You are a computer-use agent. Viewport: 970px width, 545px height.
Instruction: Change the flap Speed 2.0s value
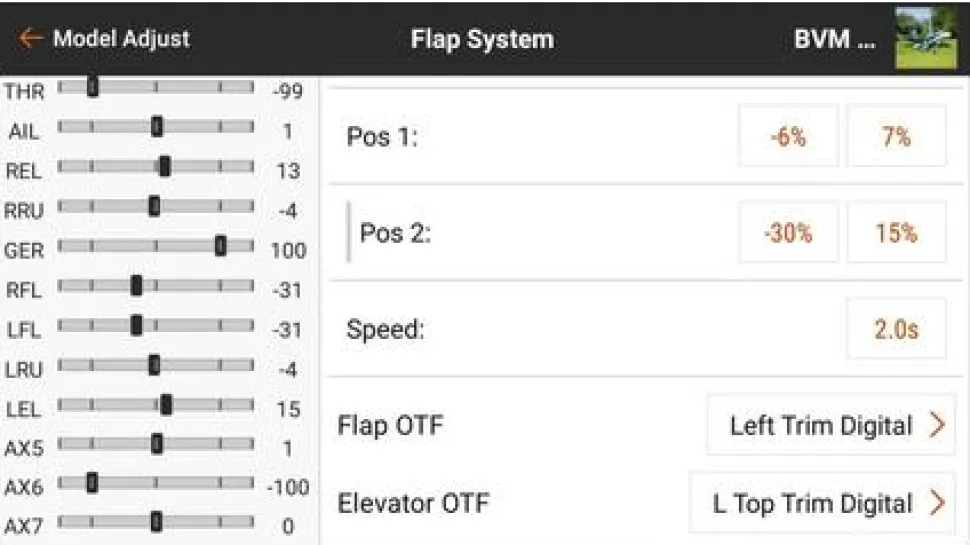pyautogui.click(x=896, y=329)
